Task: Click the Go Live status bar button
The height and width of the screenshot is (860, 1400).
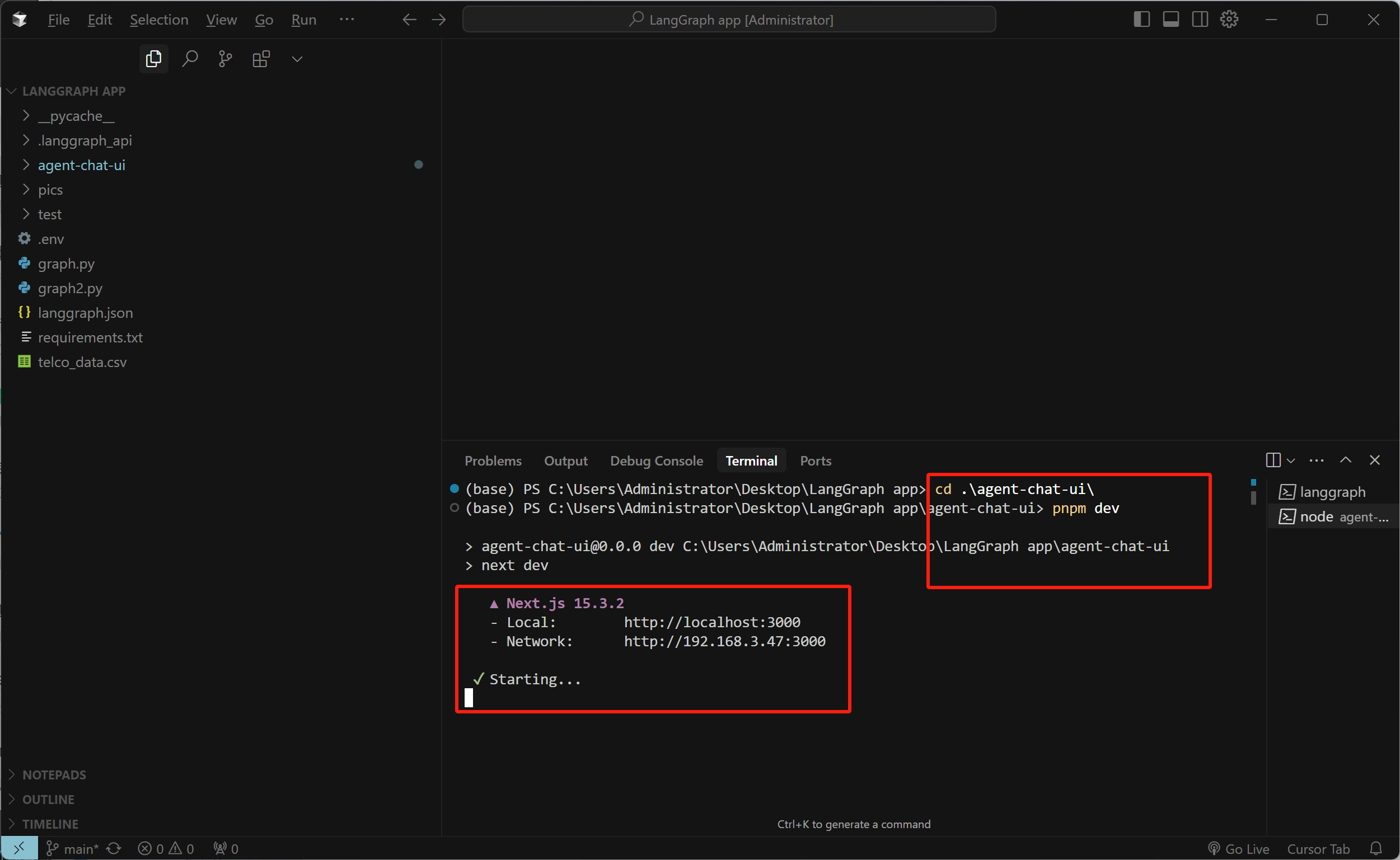Action: [x=1238, y=849]
